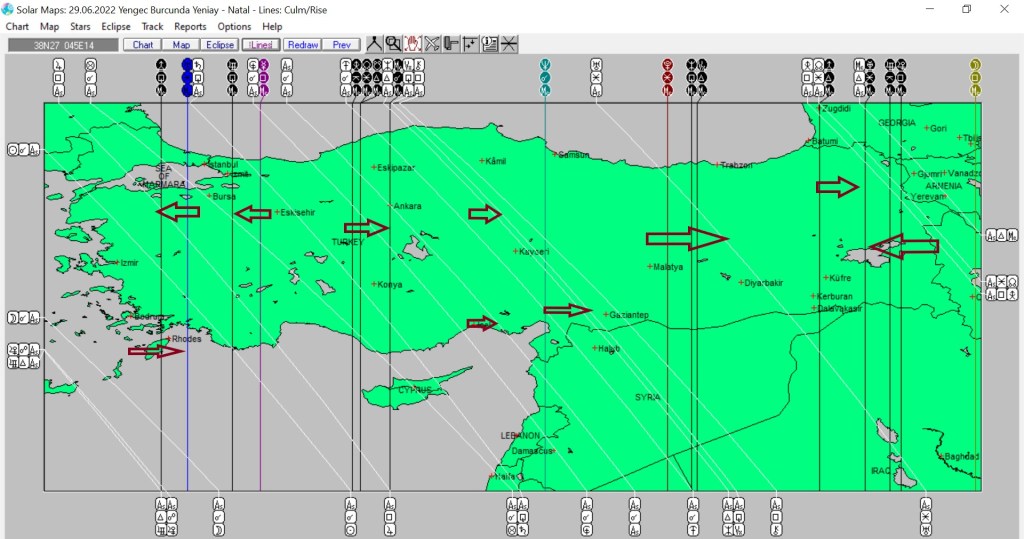
Task: Expand the Options menu
Action: [234, 27]
